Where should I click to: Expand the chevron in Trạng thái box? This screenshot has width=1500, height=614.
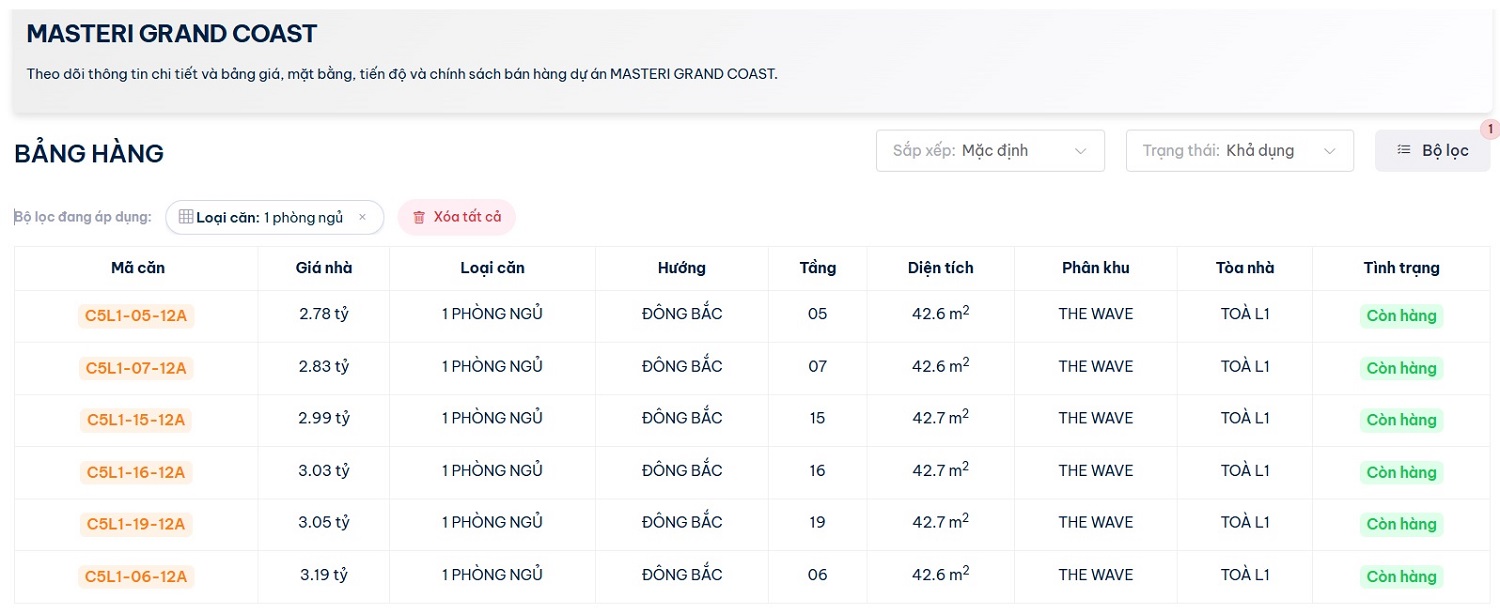pos(1329,151)
